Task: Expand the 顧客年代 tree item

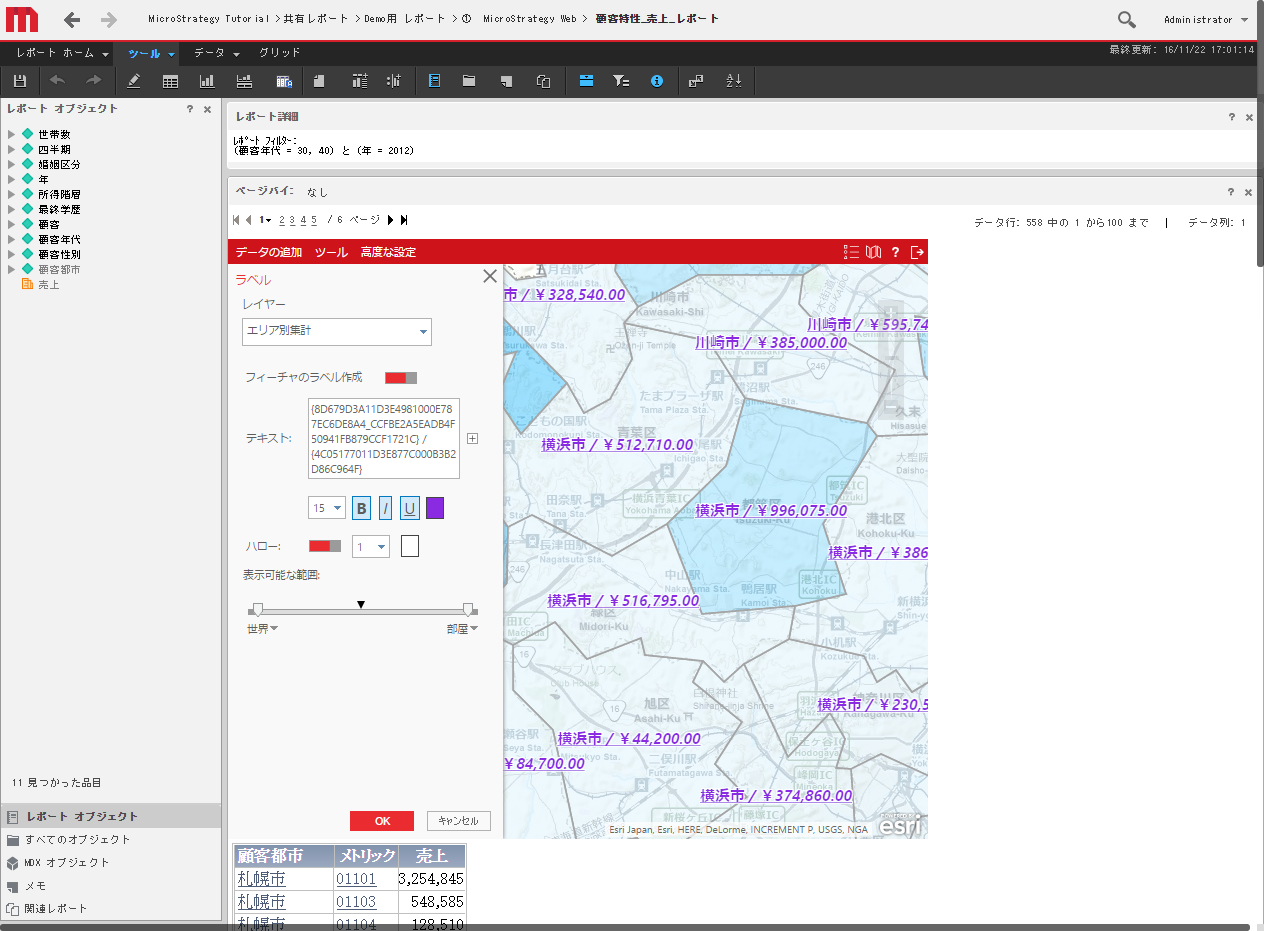Action: pyautogui.click(x=12, y=240)
